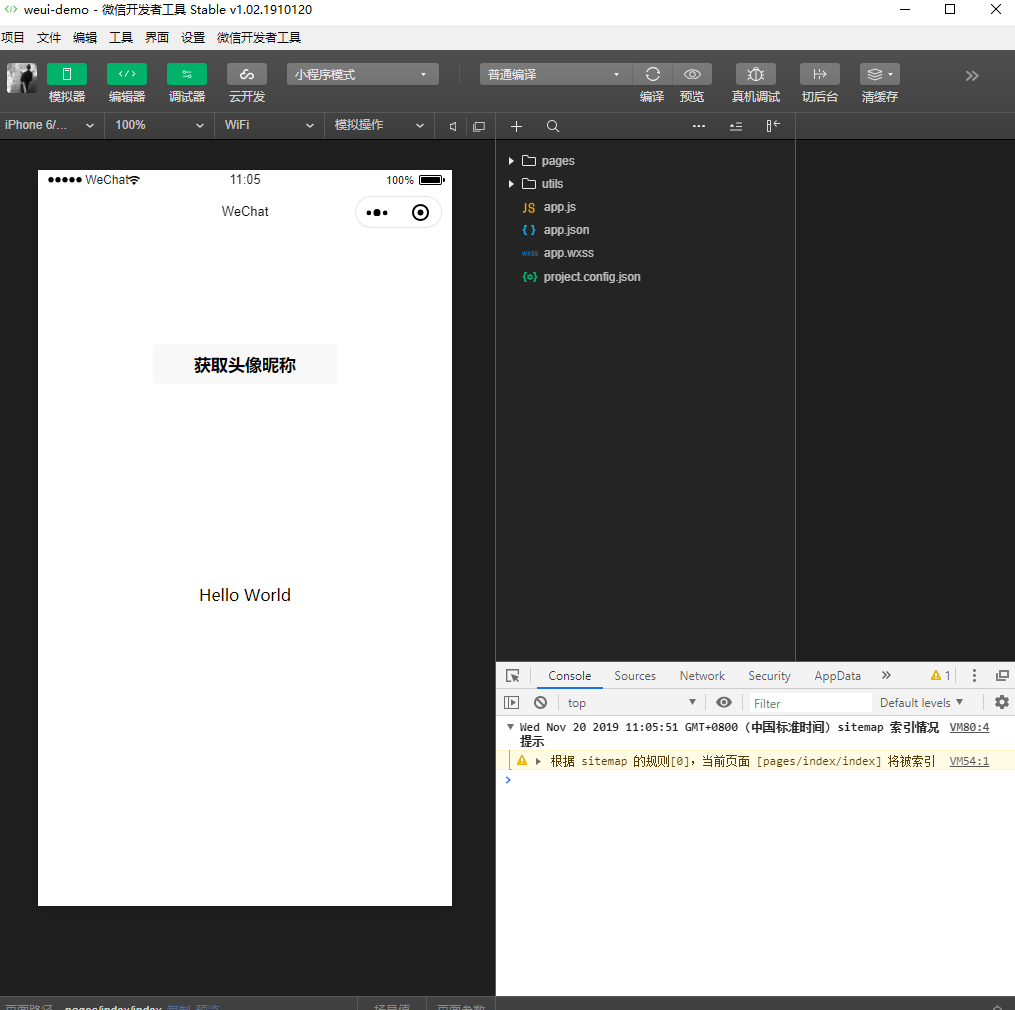Screen dimensions: 1015x1010
Task: Collapse the sitemap log group triangle
Action: (x=510, y=727)
